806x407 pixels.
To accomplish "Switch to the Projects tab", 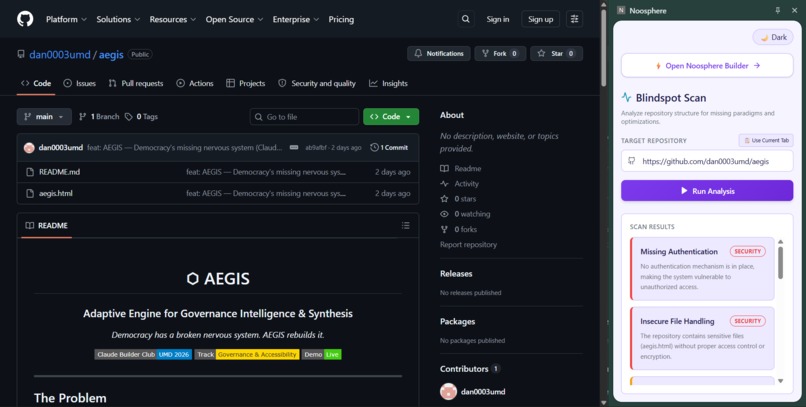I will pos(246,83).
